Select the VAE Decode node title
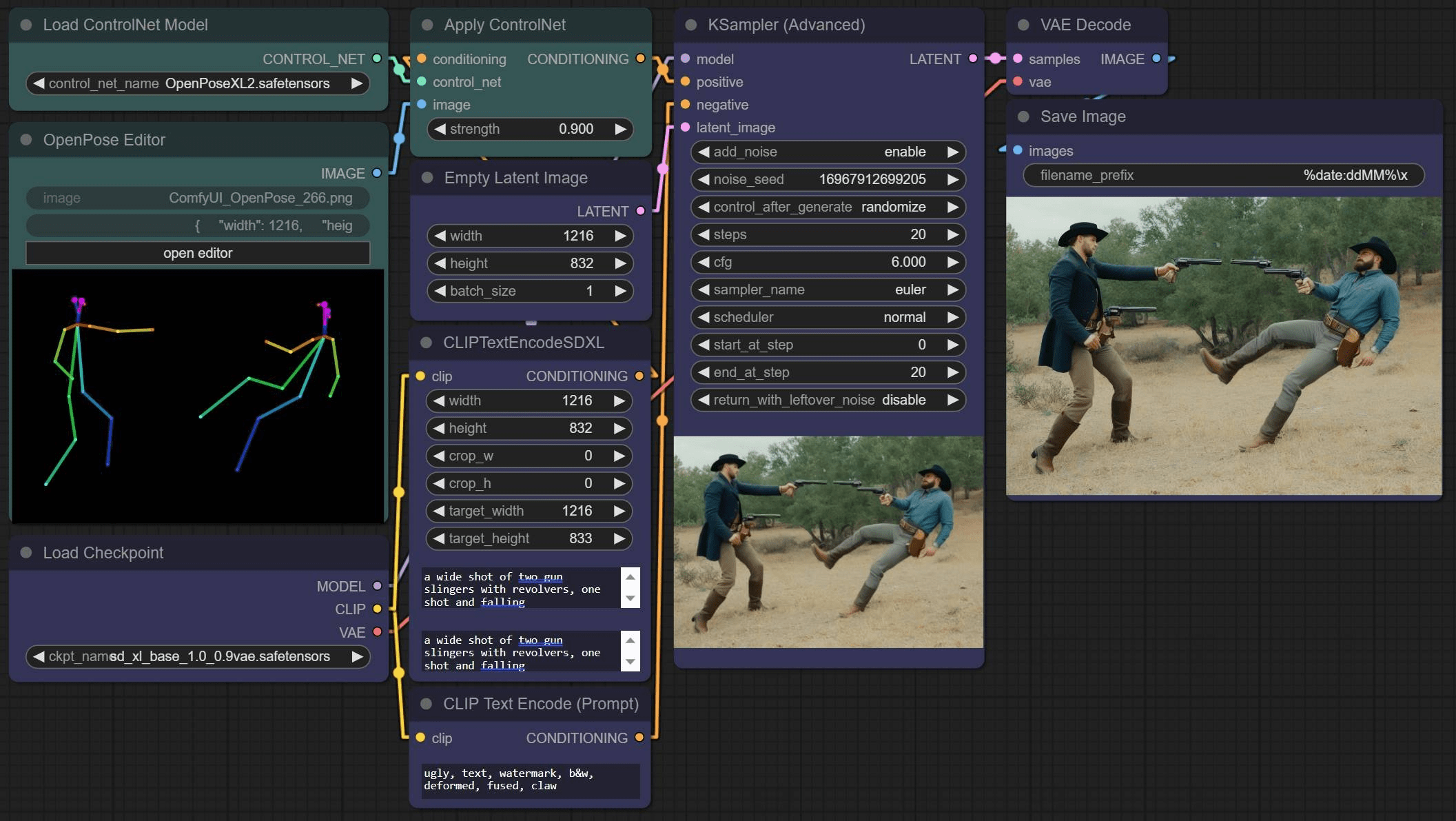This screenshot has width=1456, height=821. tap(1085, 25)
